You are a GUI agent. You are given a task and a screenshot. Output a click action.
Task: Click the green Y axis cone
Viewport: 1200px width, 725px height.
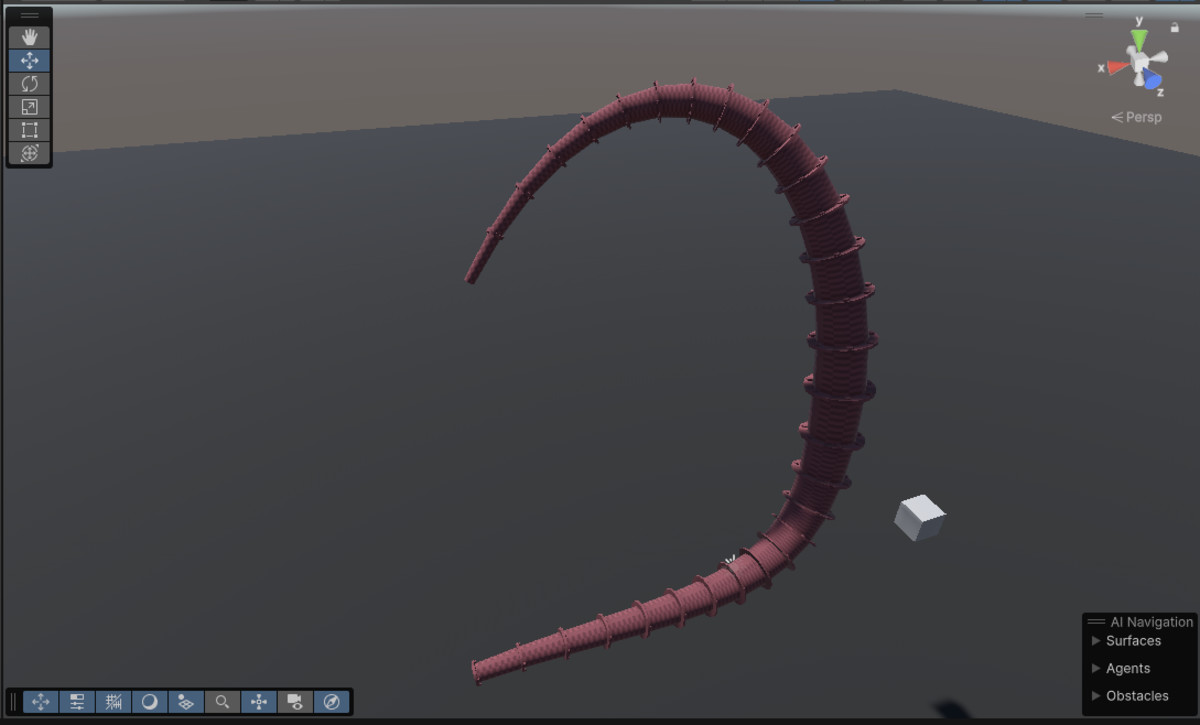(x=1139, y=40)
